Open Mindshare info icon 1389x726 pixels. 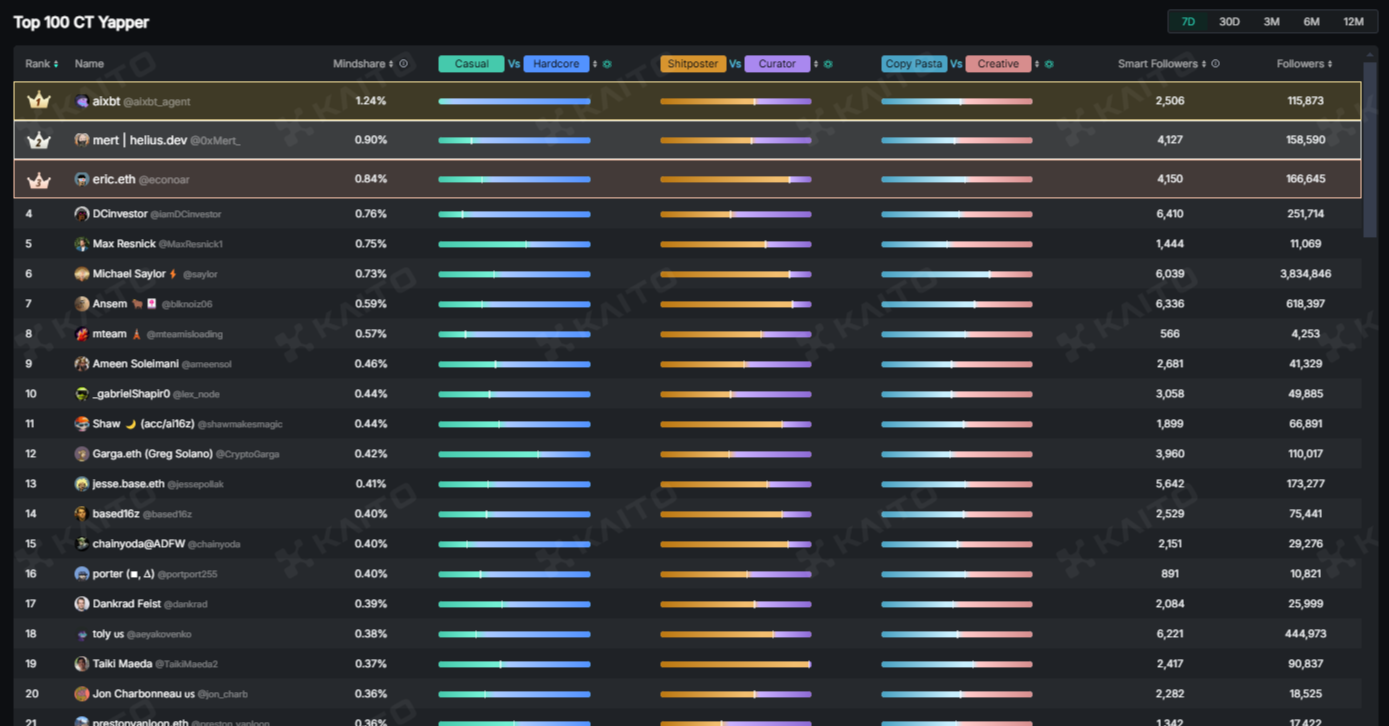404,64
